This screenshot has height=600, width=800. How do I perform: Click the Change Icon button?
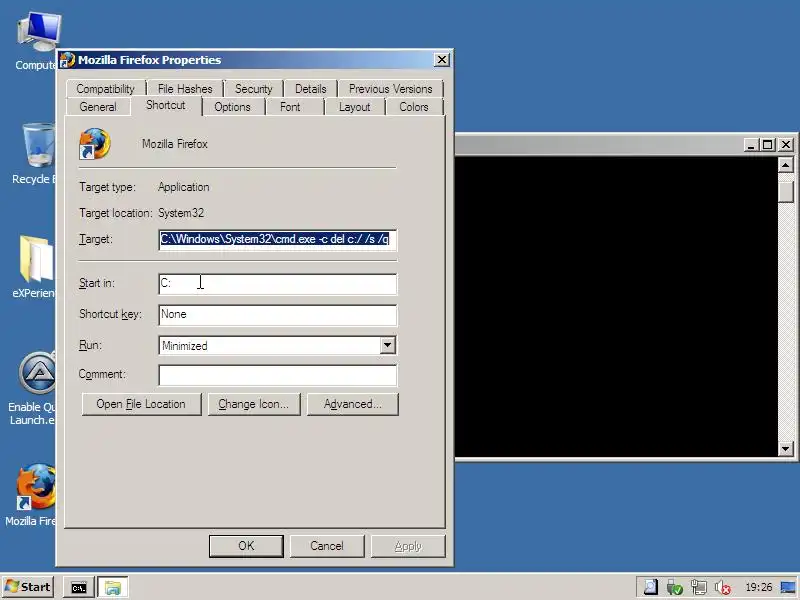pyautogui.click(x=254, y=404)
